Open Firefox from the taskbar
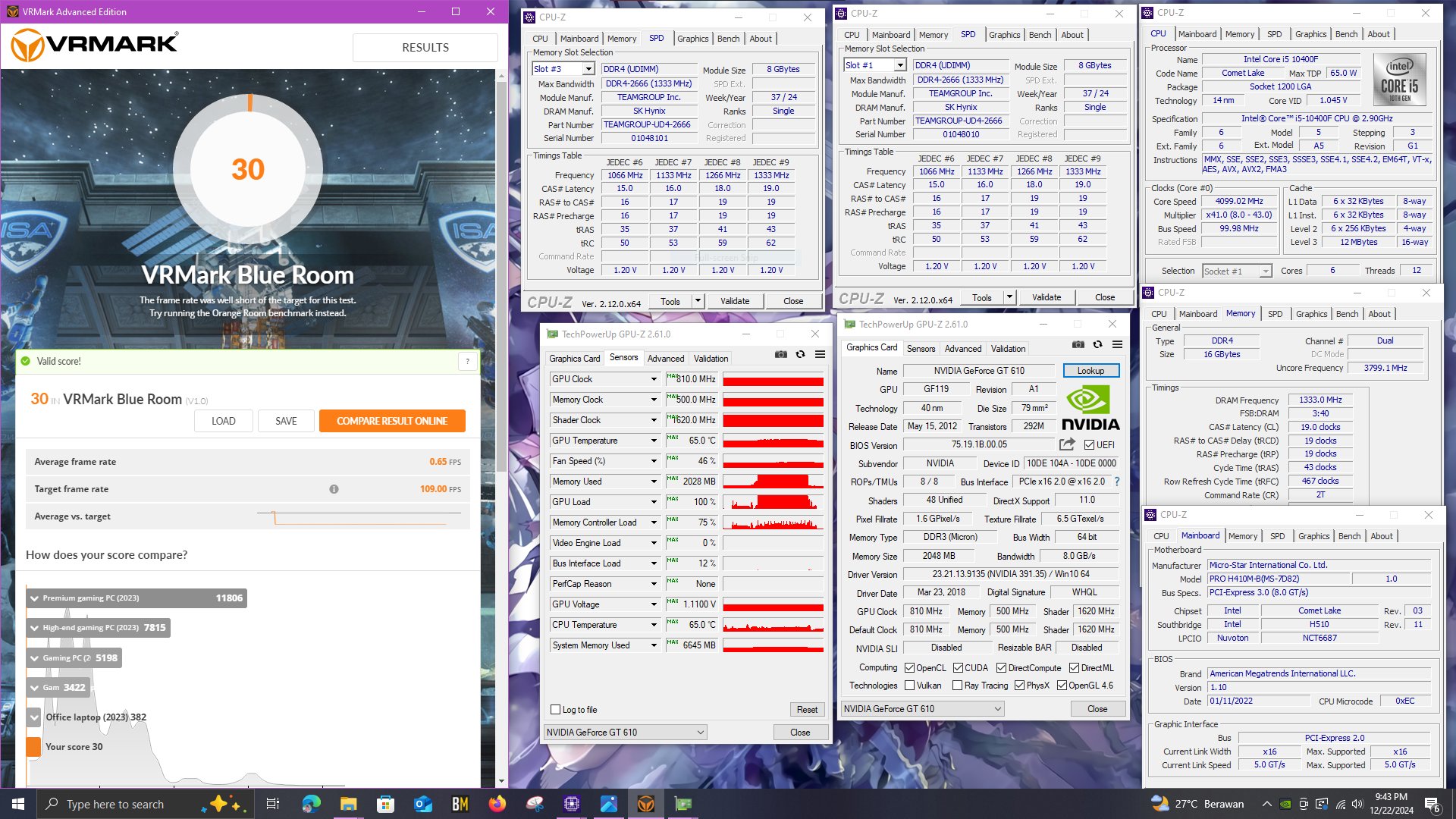The height and width of the screenshot is (819, 1456). pos(497,804)
